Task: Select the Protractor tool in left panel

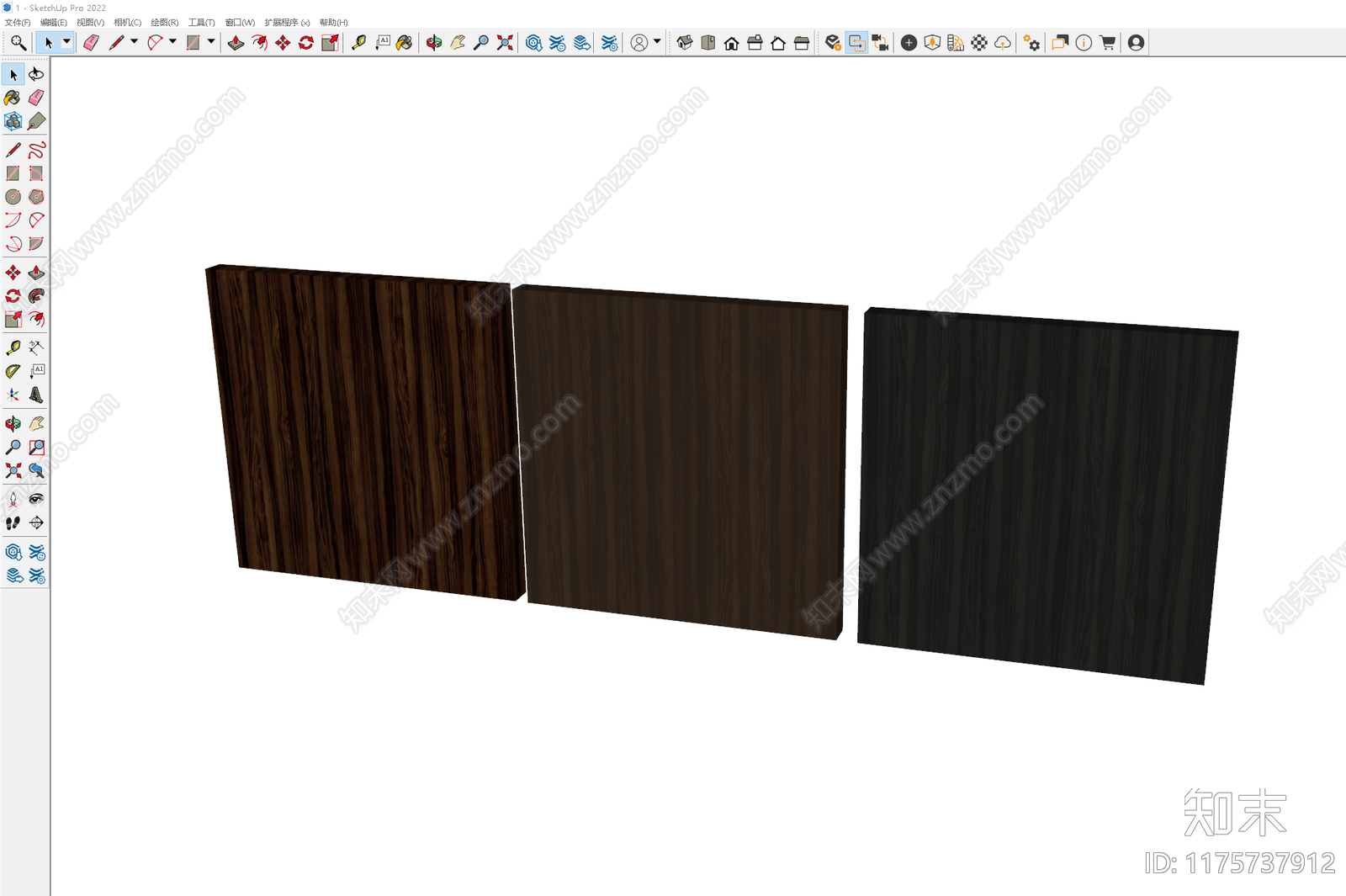Action: (x=13, y=371)
